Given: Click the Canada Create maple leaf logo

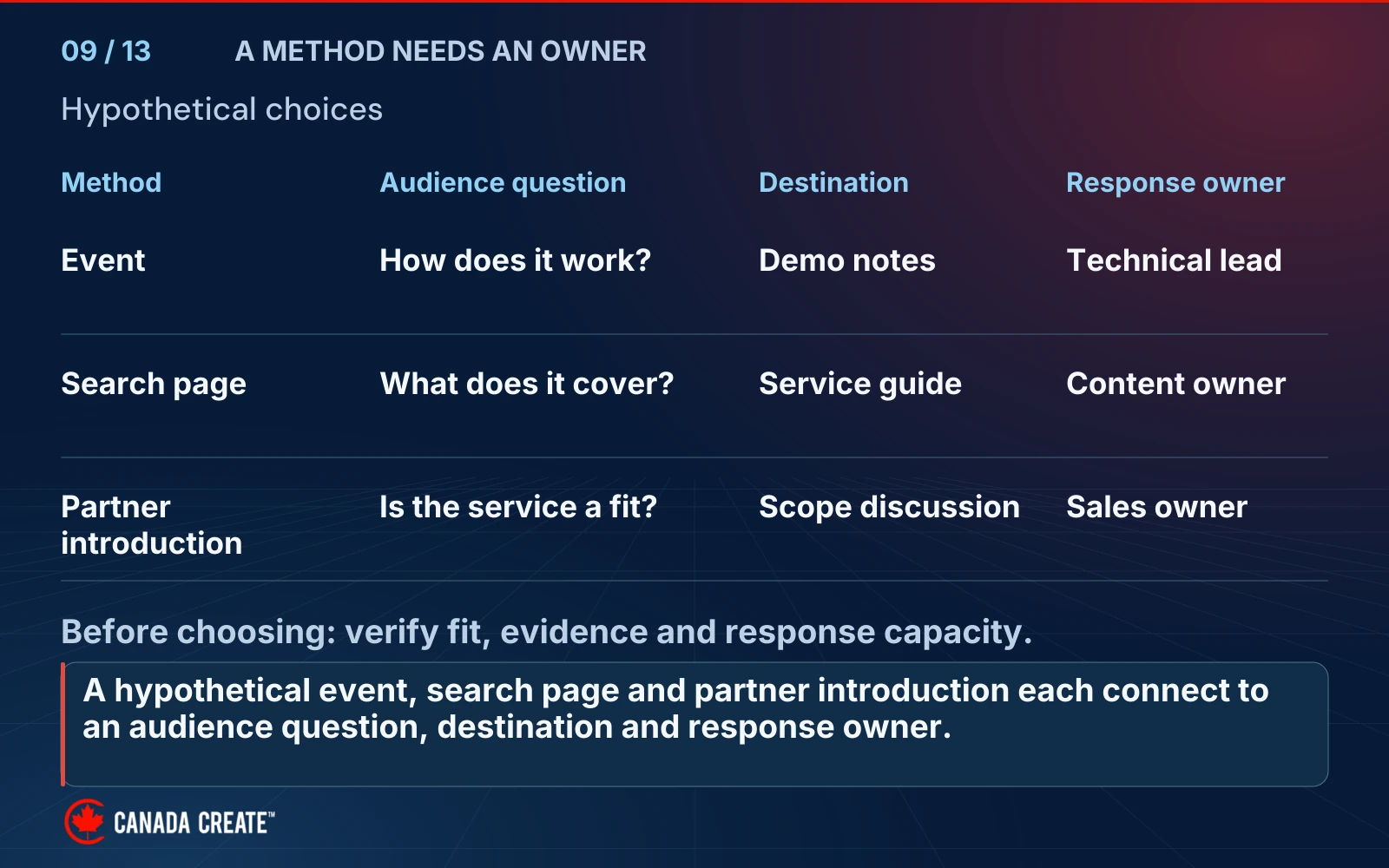Looking at the screenshot, I should click(x=85, y=821).
